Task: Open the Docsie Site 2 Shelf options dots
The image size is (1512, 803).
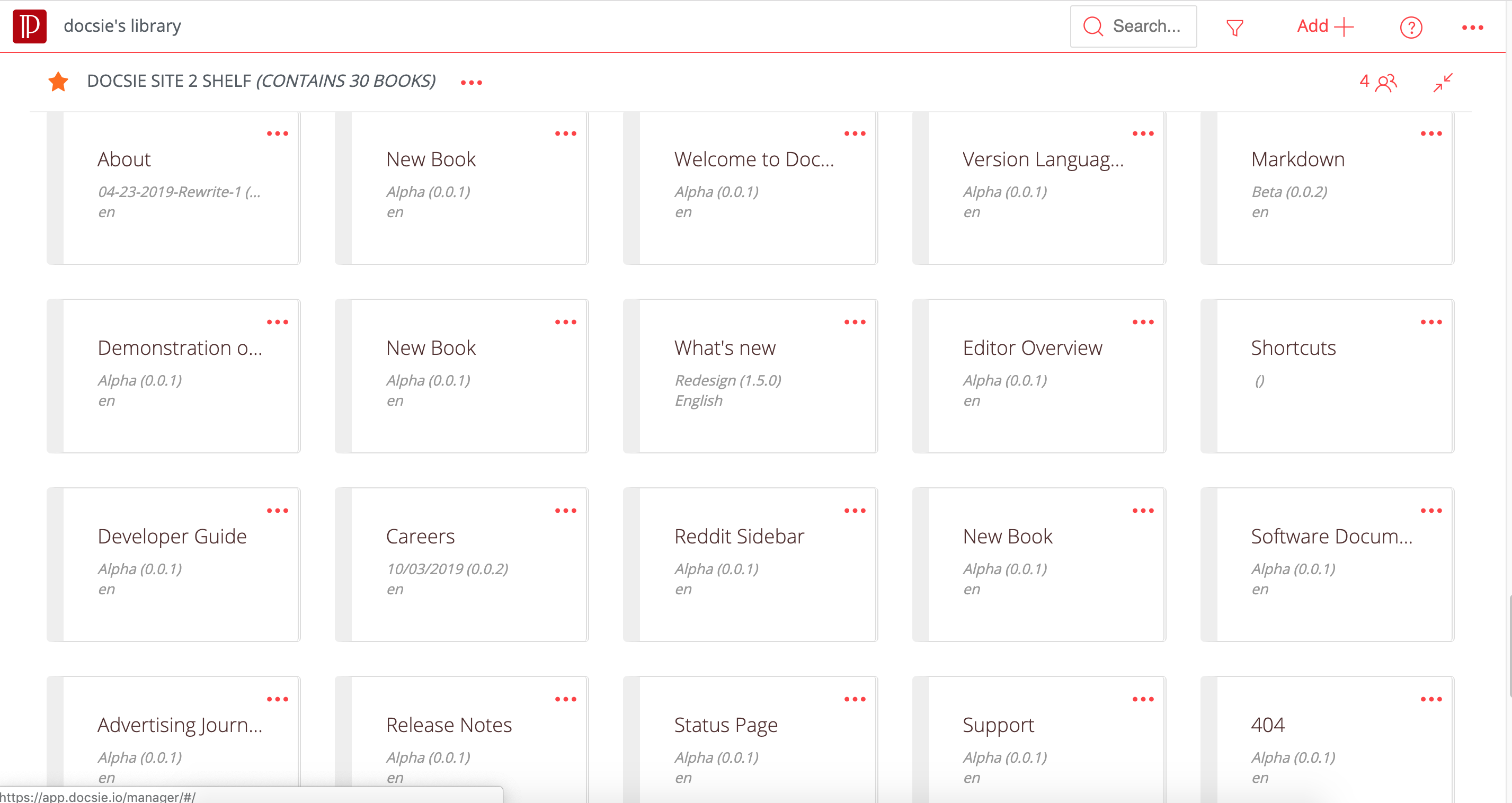Action: point(472,83)
